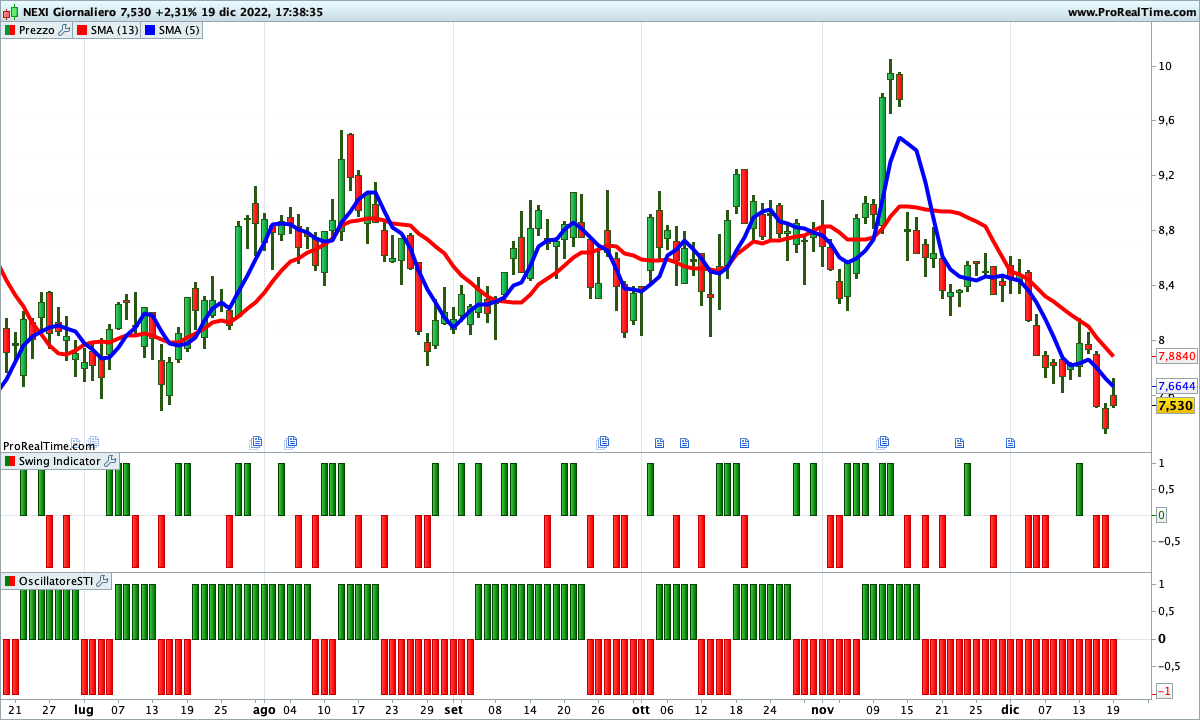
Task: Click the Swing Indicator wrench icon
Action: (110, 461)
